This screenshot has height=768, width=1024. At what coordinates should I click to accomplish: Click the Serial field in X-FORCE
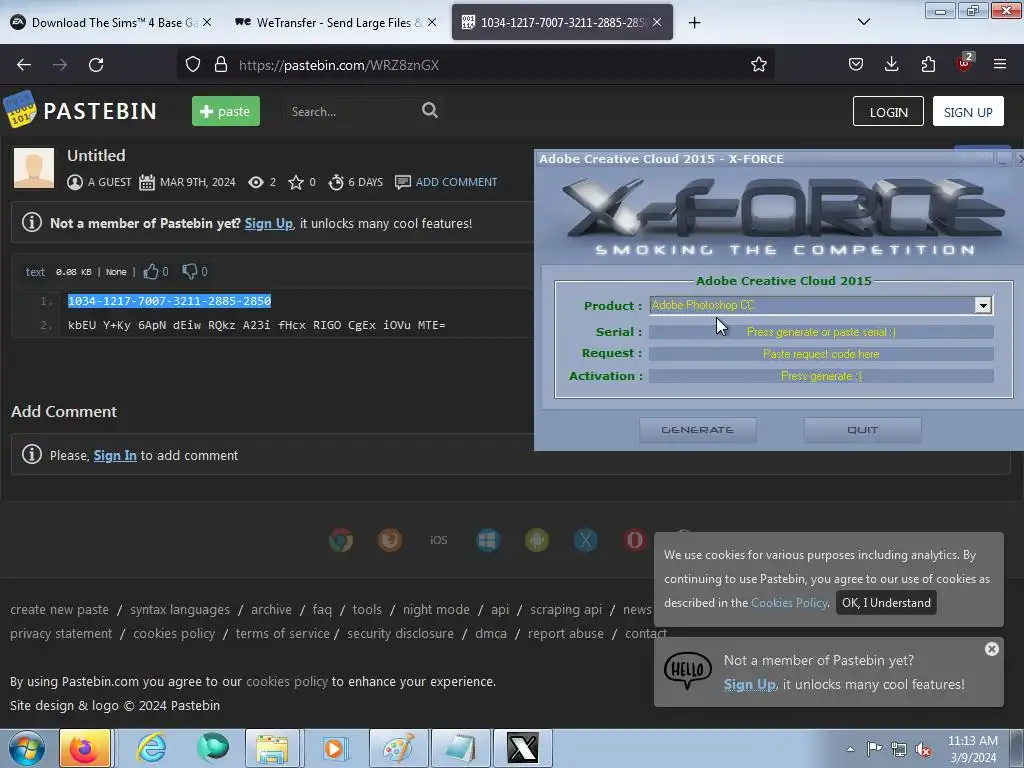(821, 332)
